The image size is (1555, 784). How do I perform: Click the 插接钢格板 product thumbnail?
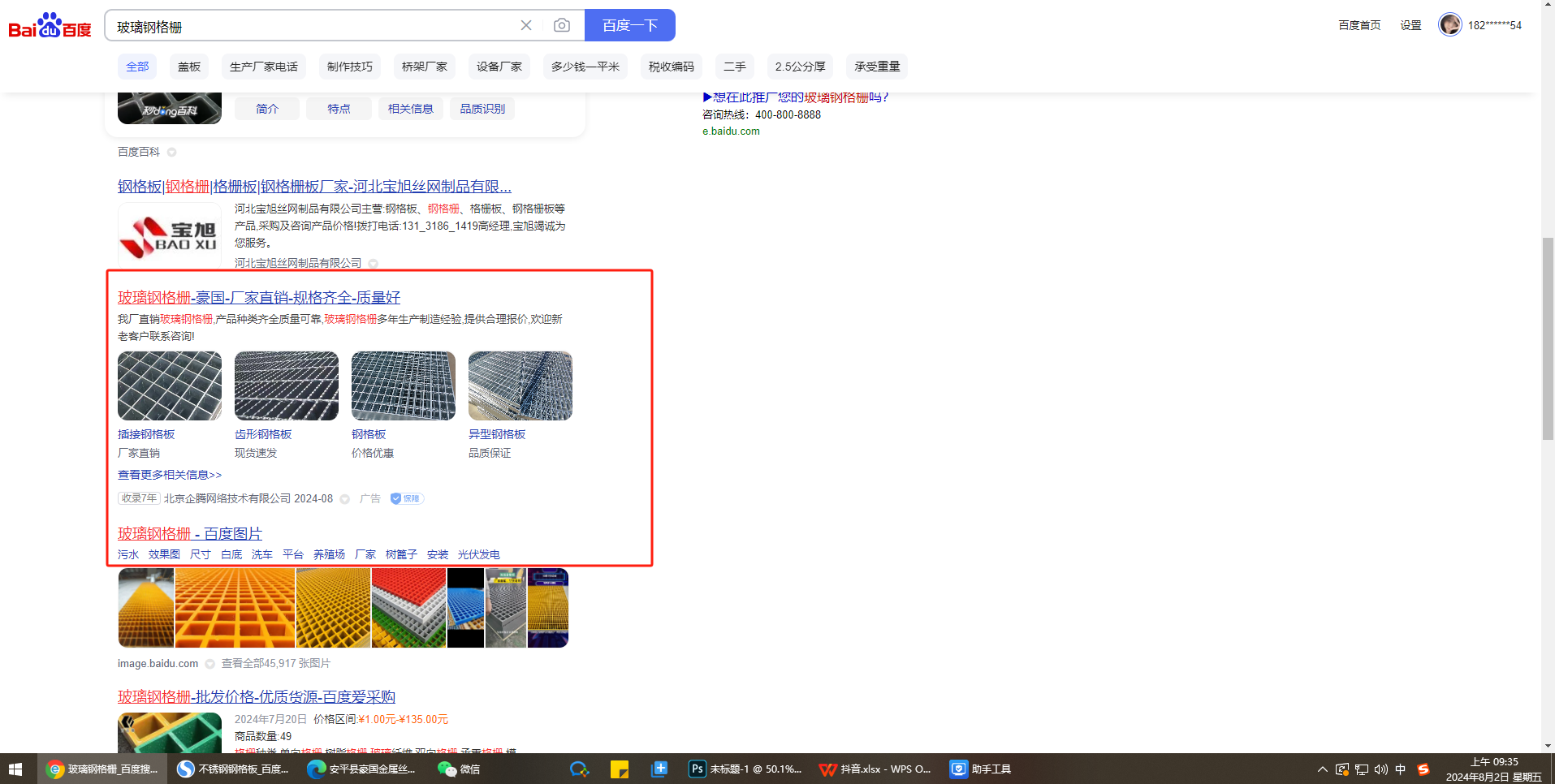click(x=170, y=386)
